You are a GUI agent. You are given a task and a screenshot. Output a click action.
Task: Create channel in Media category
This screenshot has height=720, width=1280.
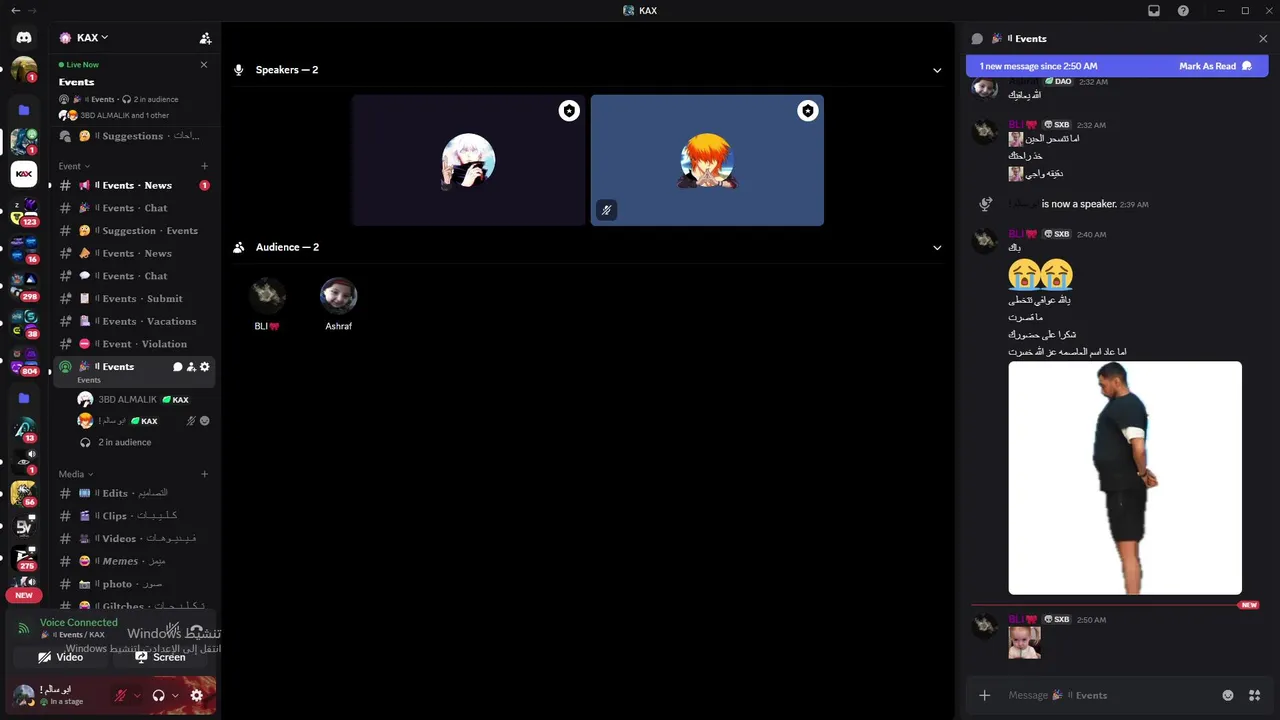[x=205, y=474]
